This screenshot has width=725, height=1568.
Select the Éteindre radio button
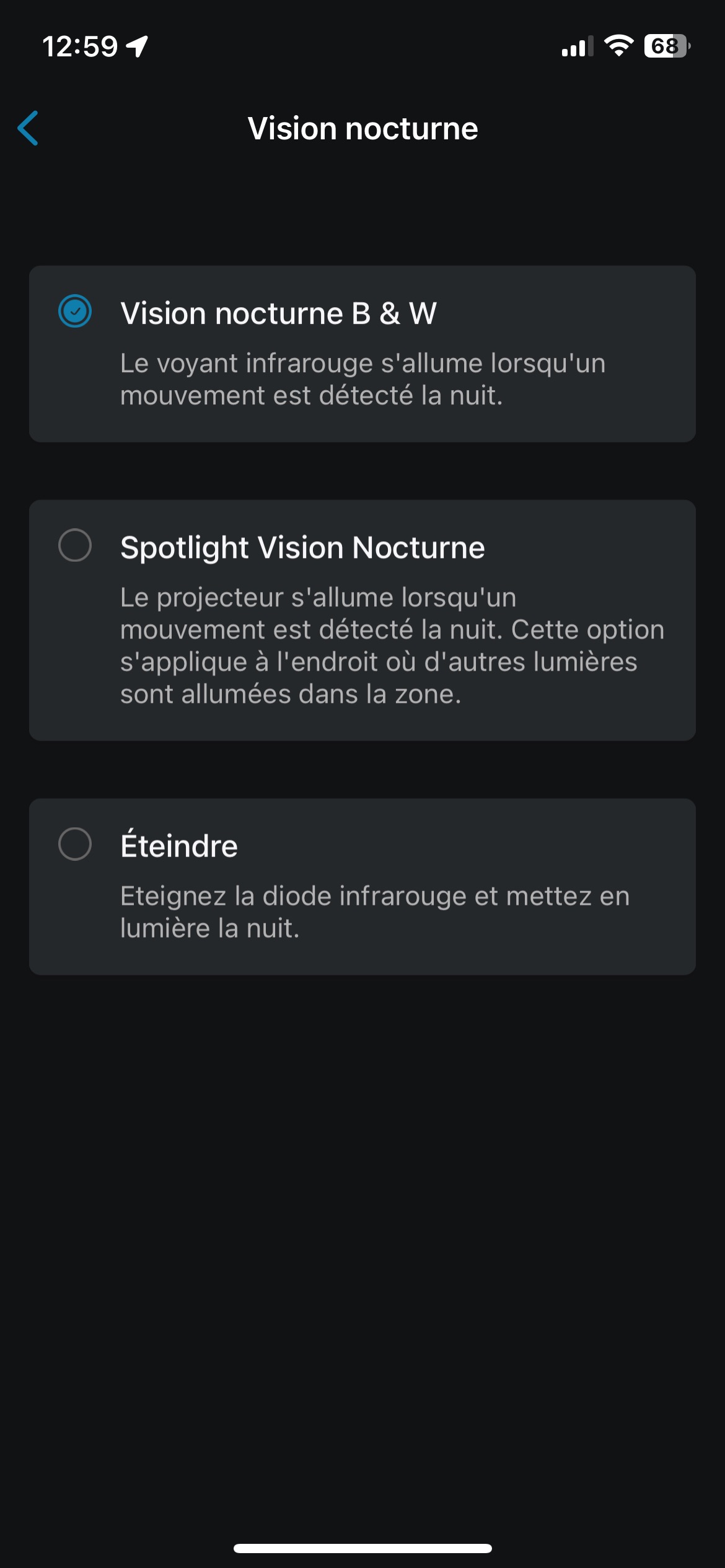click(x=75, y=843)
